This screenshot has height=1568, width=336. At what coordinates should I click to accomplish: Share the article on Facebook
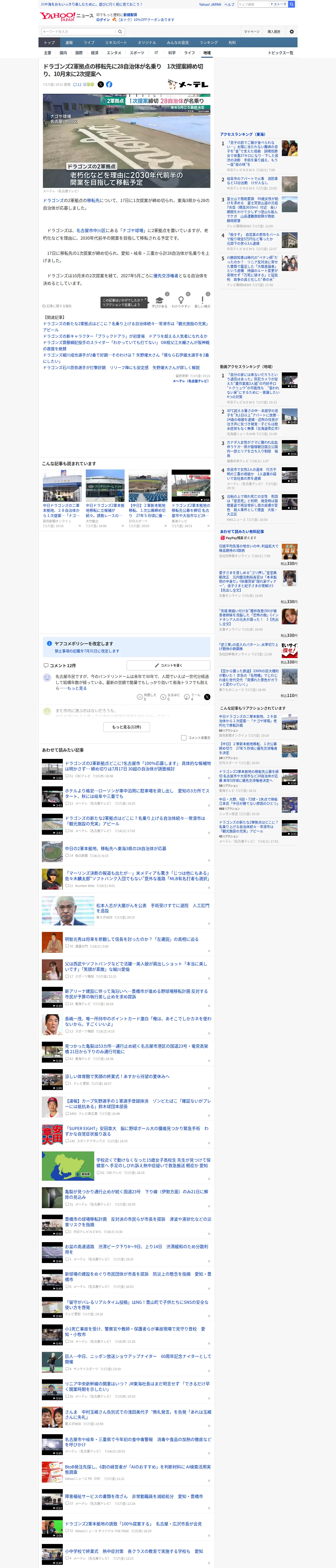point(109,85)
